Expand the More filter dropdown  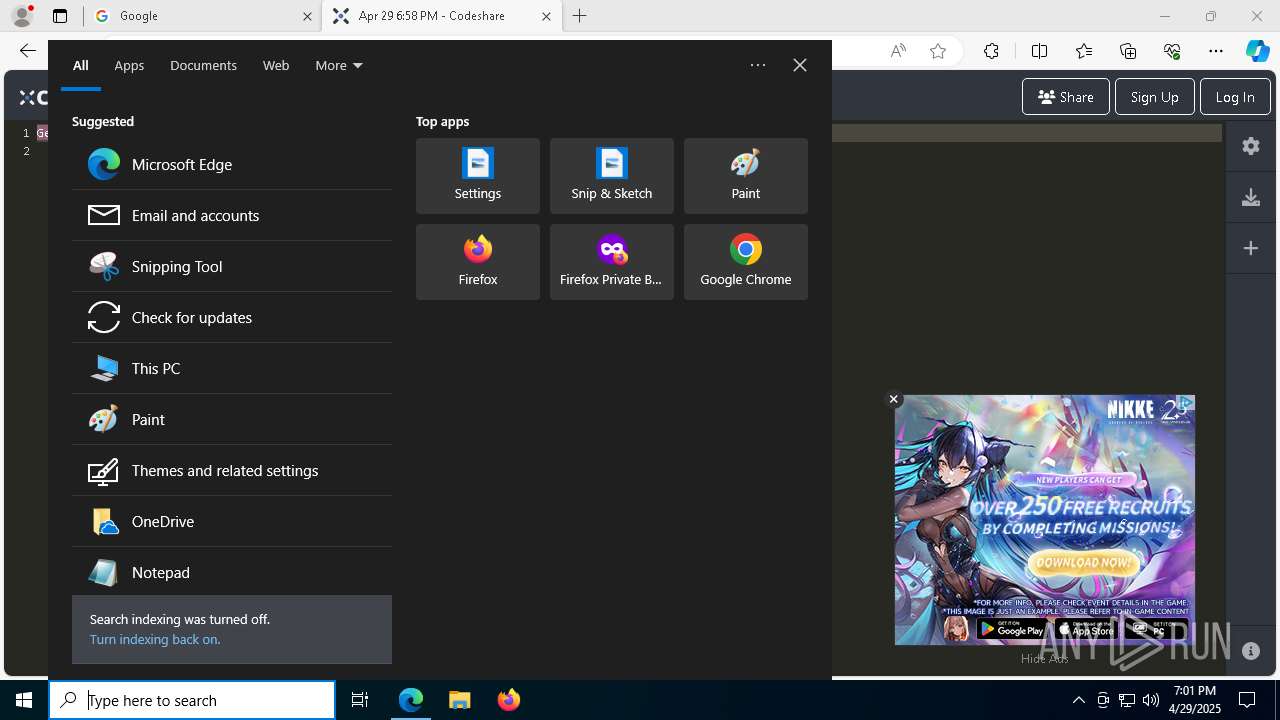click(339, 65)
